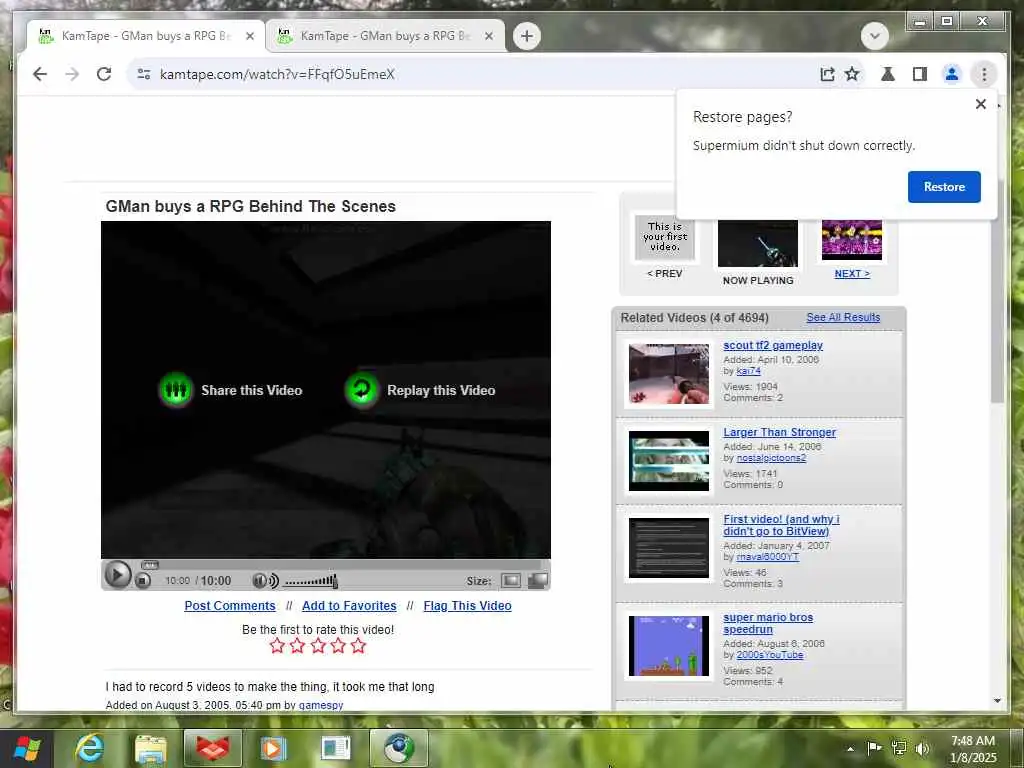Rate the video five stars
Screen dimensions: 1024x768
pos(359,646)
